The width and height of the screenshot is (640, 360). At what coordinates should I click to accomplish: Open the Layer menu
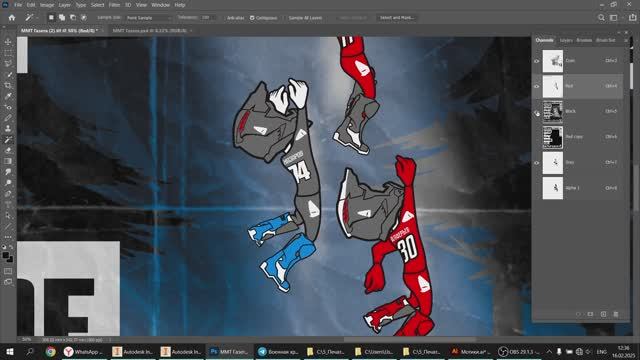pos(64,5)
